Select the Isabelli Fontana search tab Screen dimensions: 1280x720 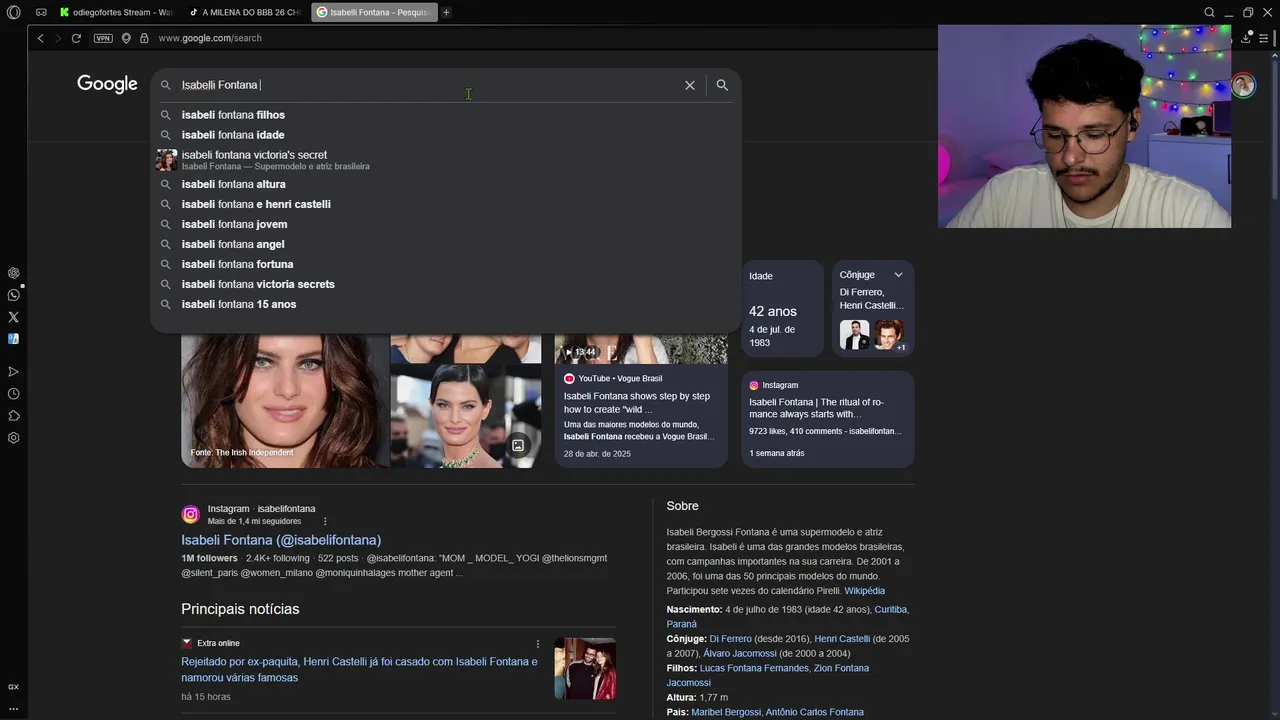click(x=374, y=12)
